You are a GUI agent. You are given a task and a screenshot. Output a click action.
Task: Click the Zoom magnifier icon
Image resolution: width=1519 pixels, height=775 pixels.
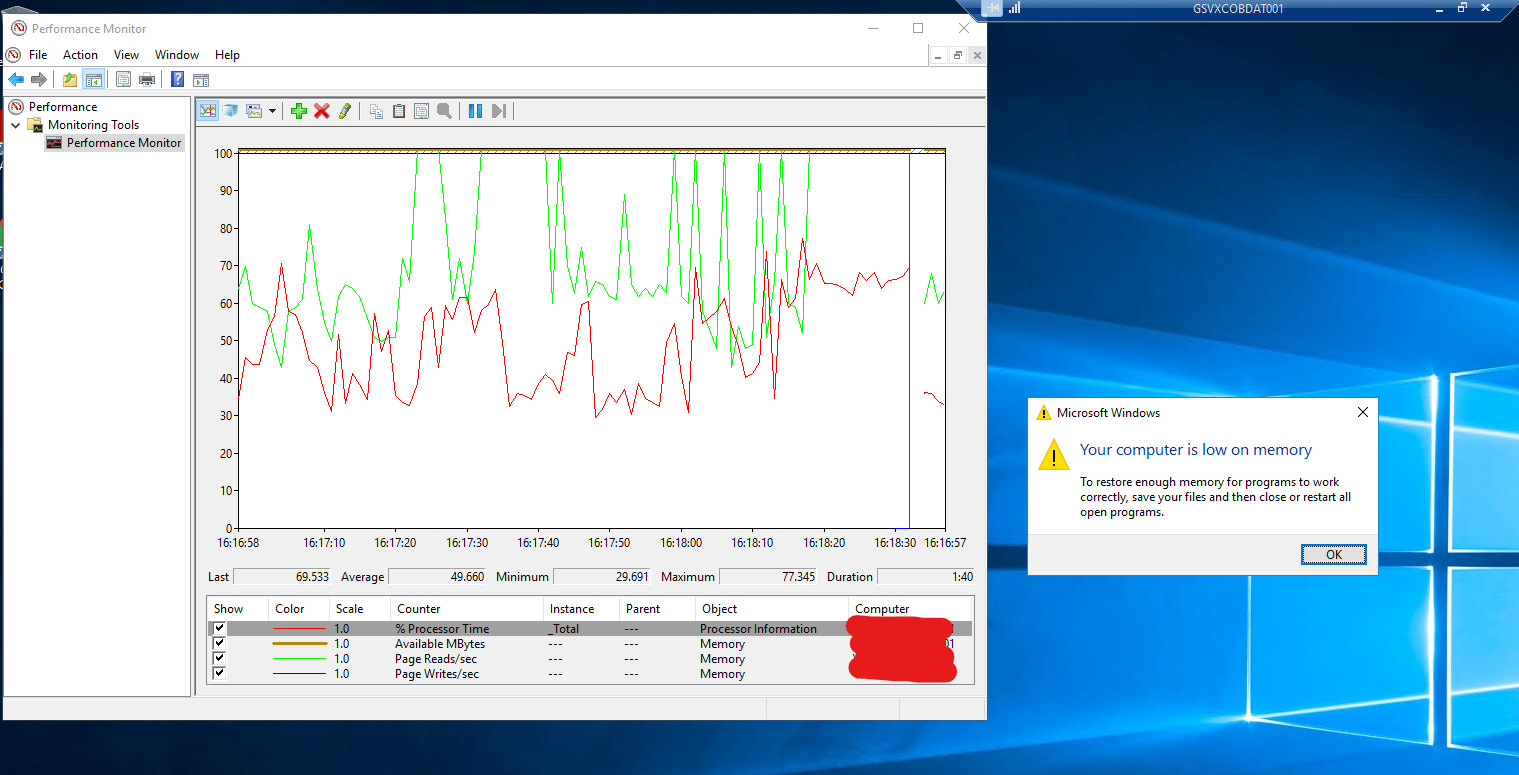[444, 111]
